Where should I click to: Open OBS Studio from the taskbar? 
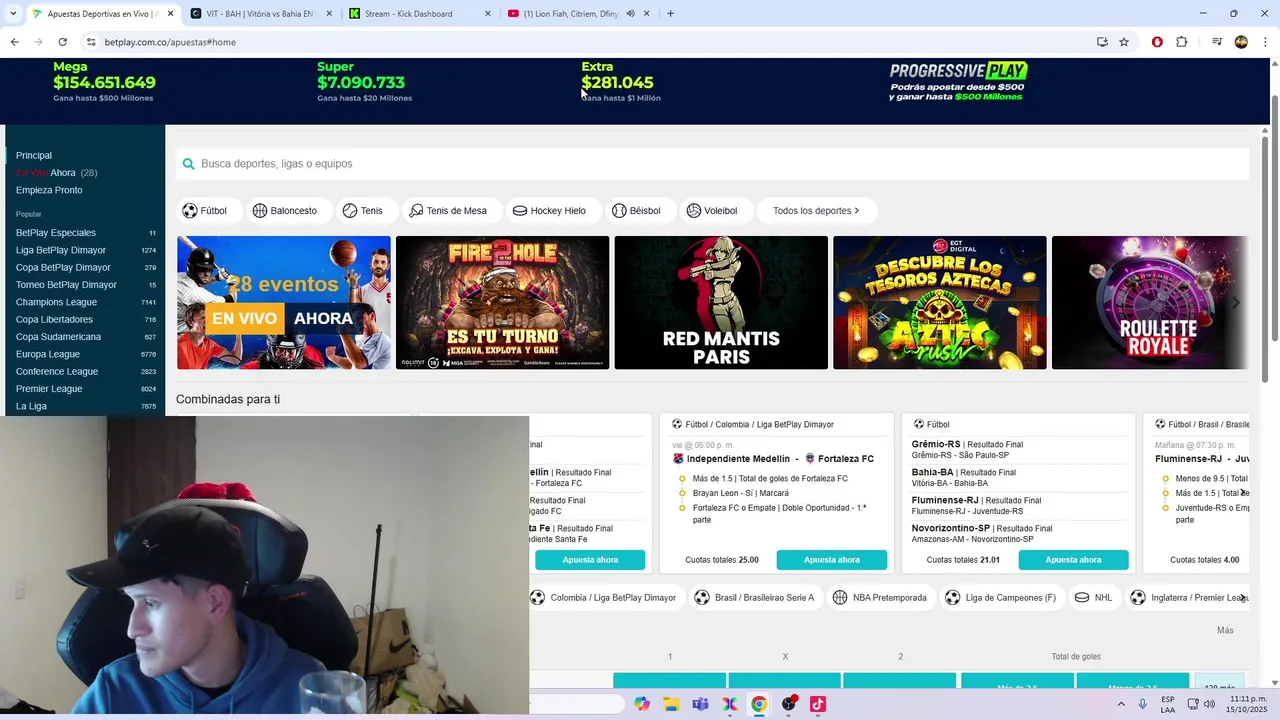(789, 704)
